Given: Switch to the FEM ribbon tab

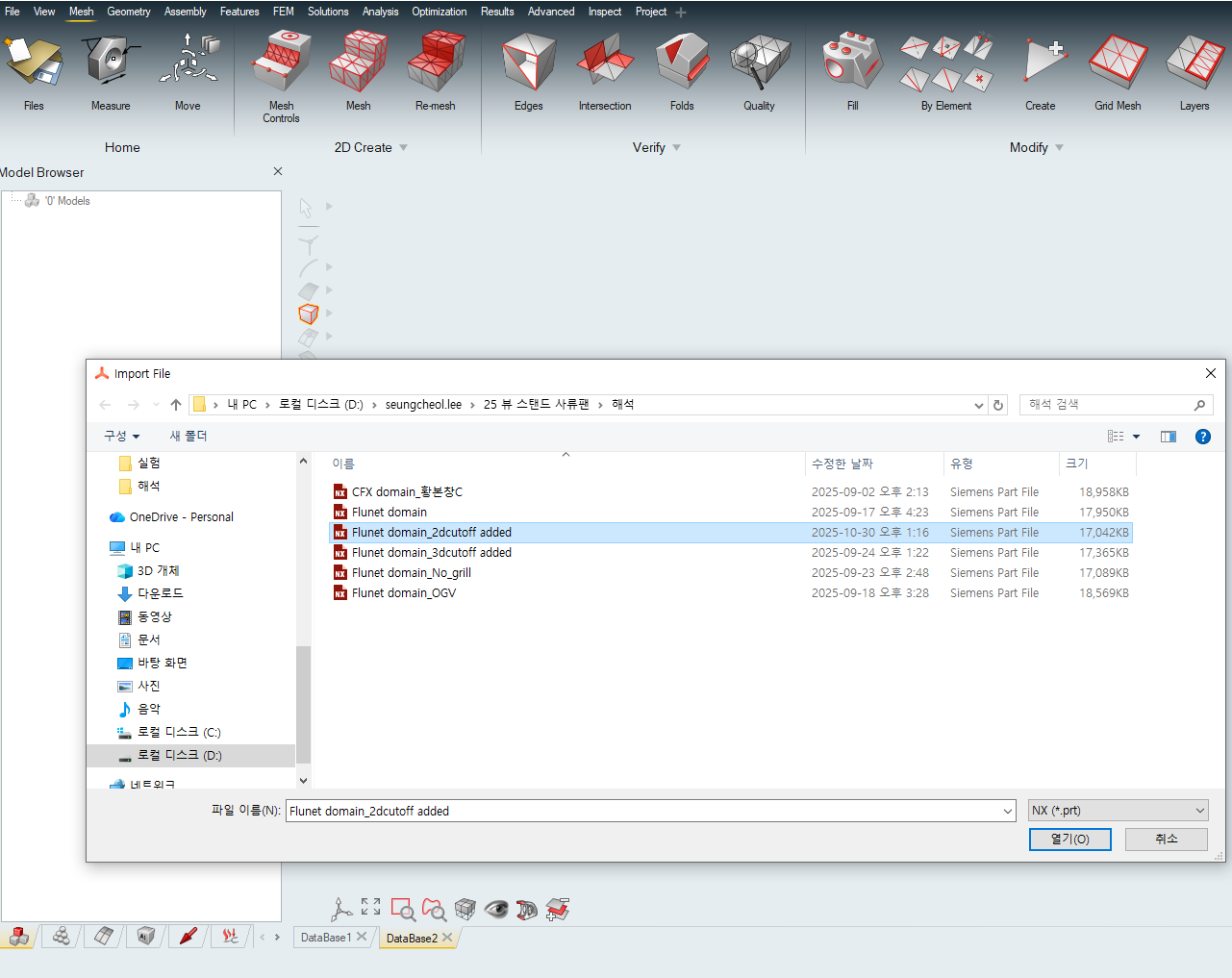Looking at the screenshot, I should (284, 12).
